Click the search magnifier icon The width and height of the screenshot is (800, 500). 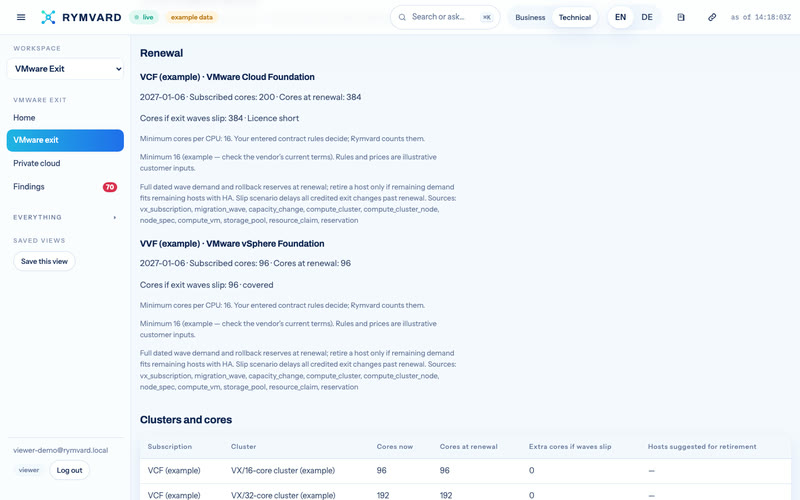click(402, 17)
